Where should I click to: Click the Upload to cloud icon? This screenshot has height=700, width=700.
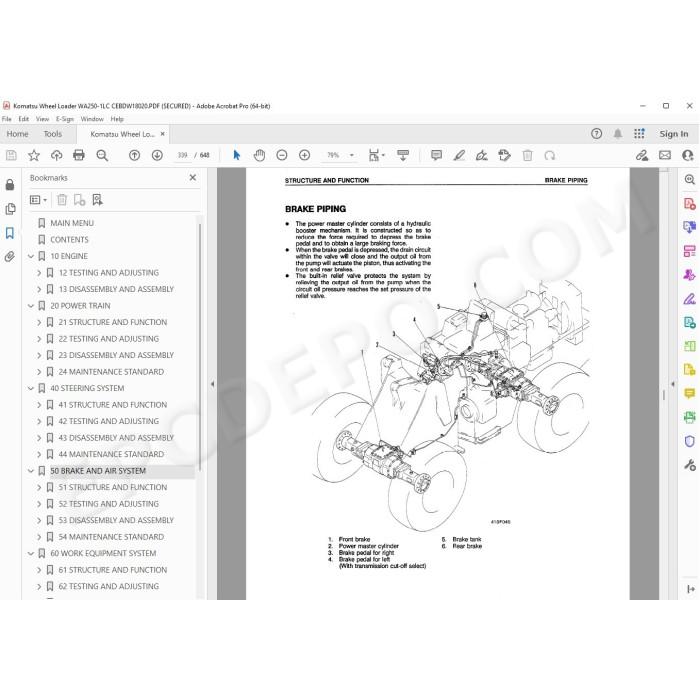pos(56,155)
